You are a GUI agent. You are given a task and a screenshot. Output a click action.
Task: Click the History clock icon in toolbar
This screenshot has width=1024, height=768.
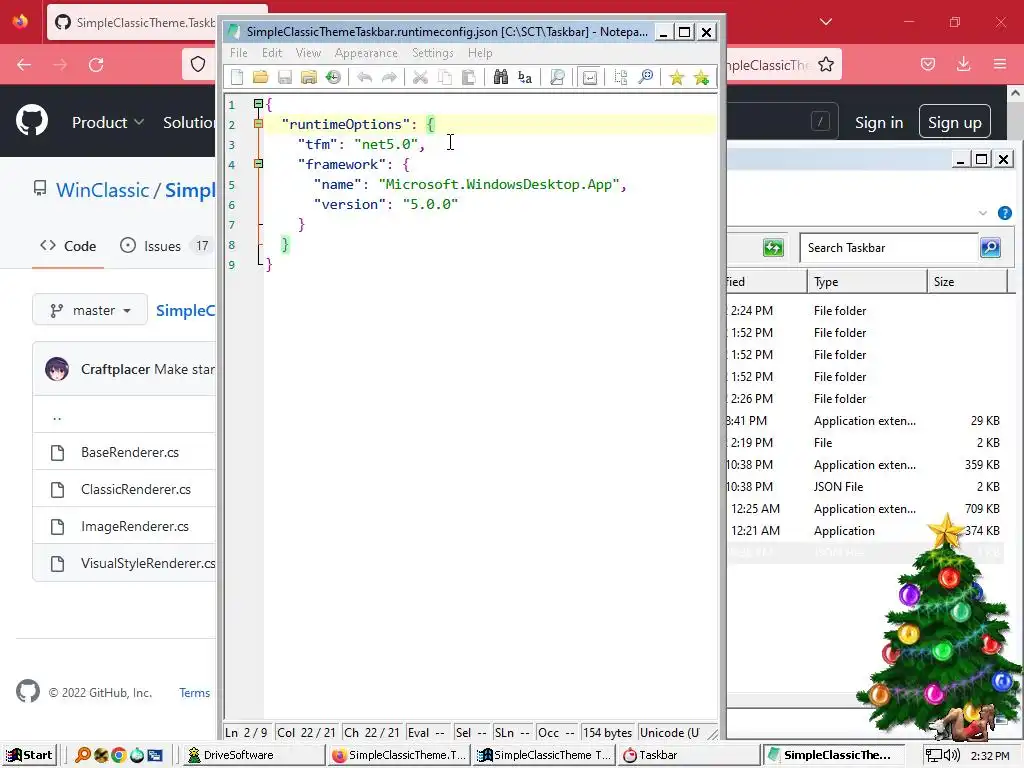[333, 78]
